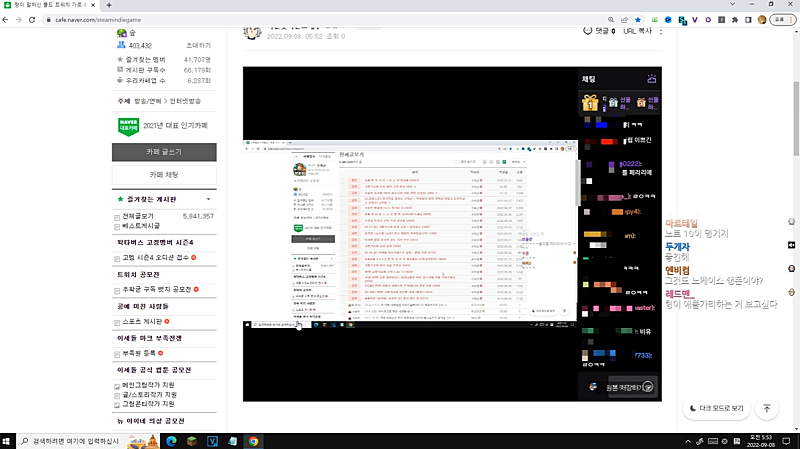Open the purple ring extension icon
Image resolution: width=800 pixels, height=449 pixels.
(708, 20)
